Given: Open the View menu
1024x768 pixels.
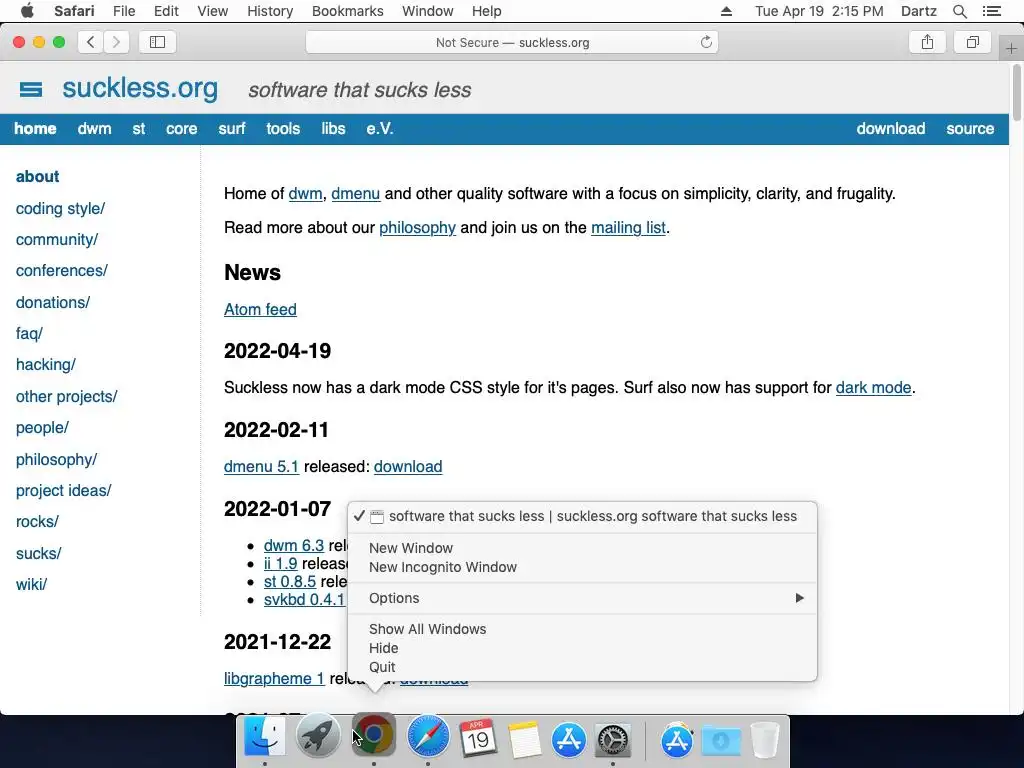Looking at the screenshot, I should [212, 11].
